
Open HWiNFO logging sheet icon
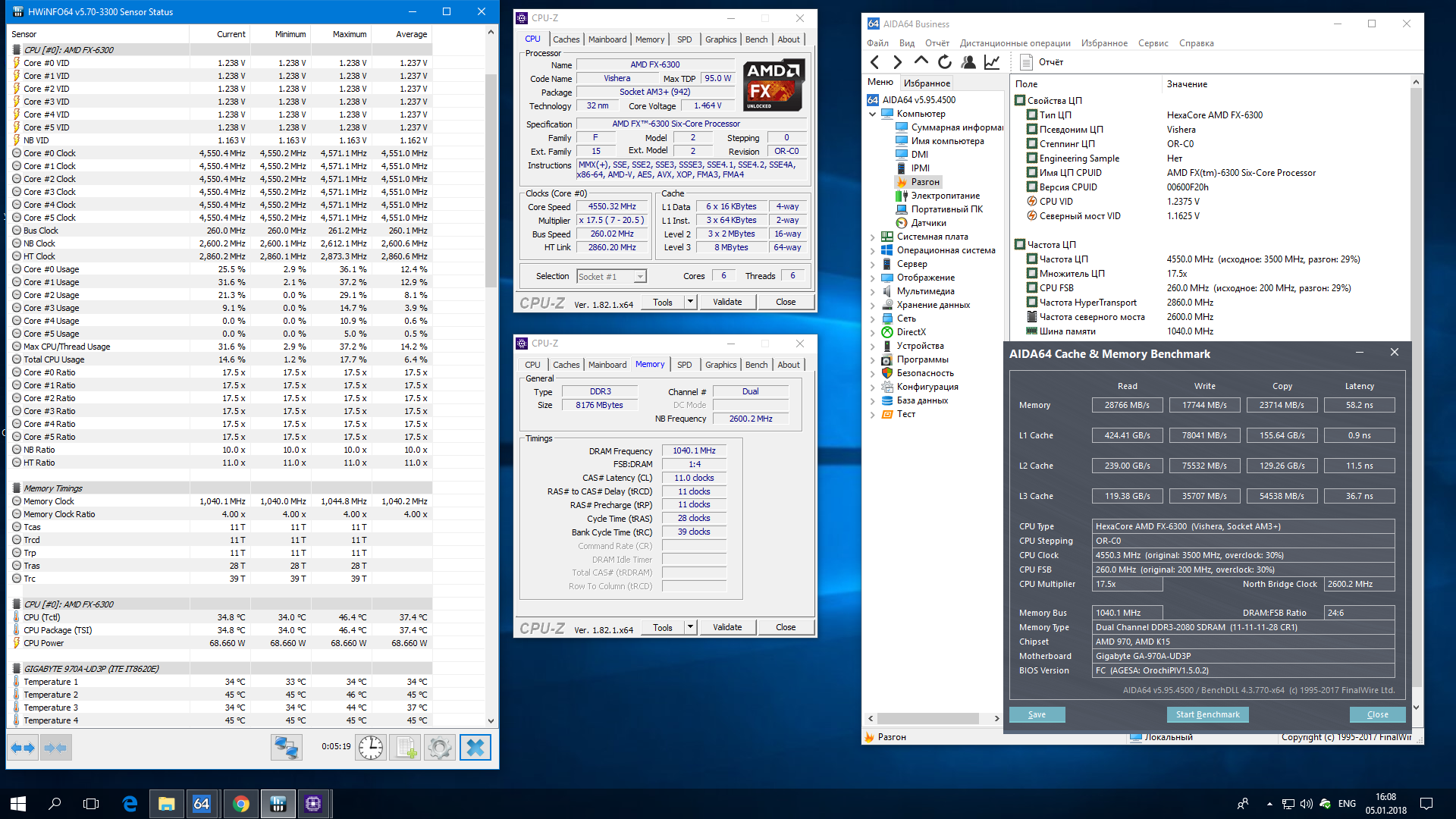point(406,748)
